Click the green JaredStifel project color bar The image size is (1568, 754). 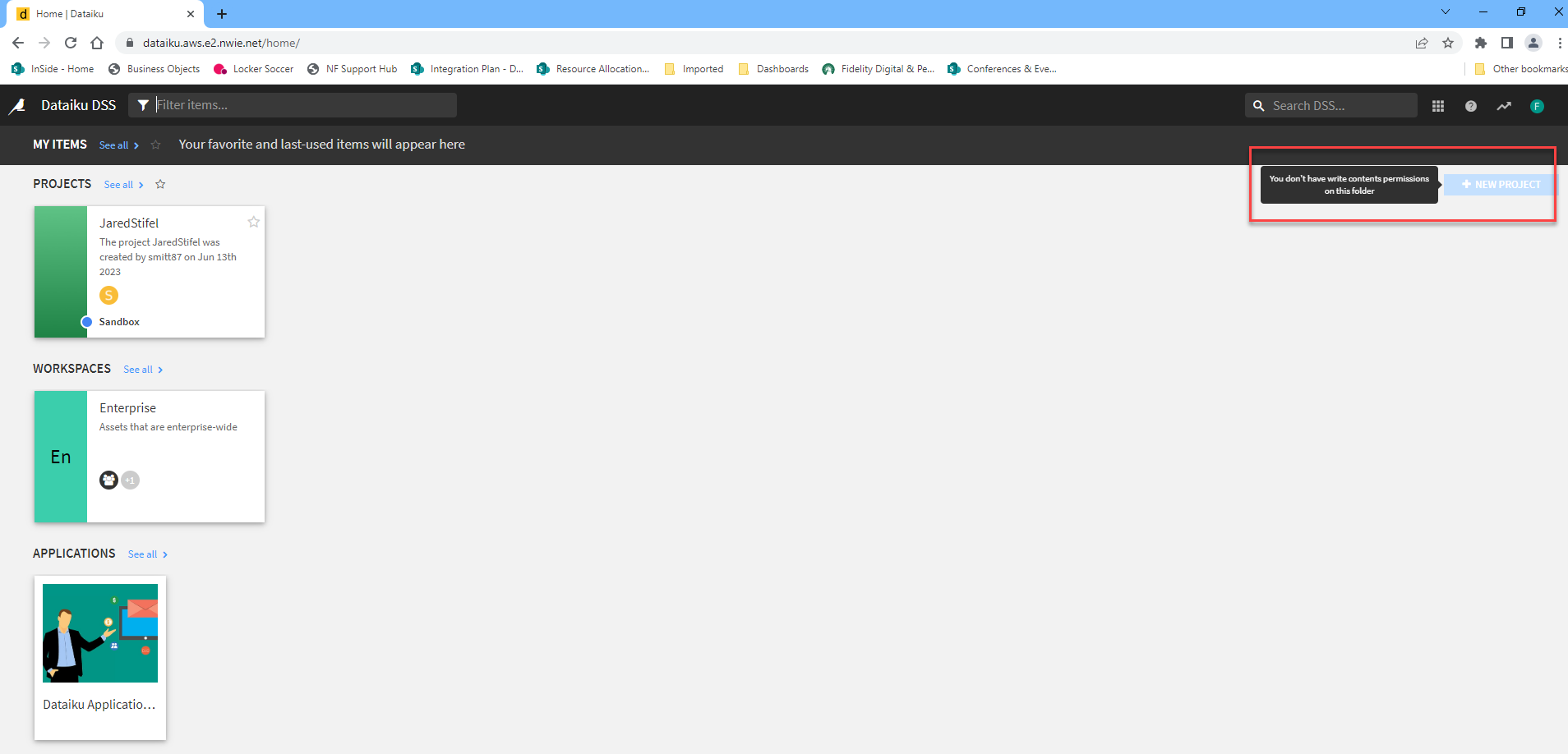click(61, 272)
